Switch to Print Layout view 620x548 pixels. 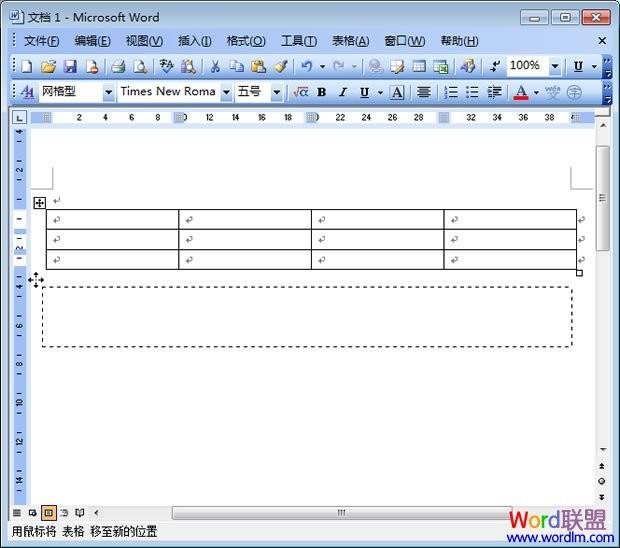(x=48, y=513)
